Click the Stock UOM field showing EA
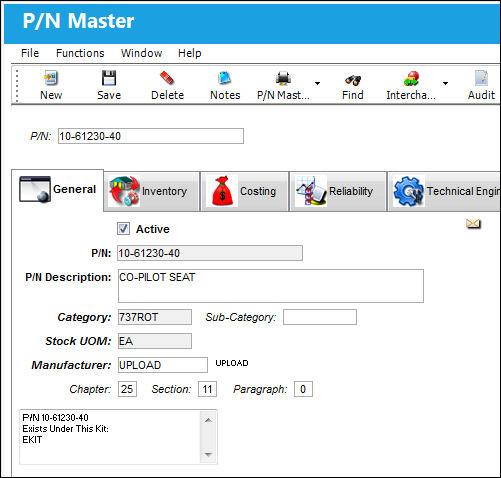The width and height of the screenshot is (501, 478). point(155,341)
